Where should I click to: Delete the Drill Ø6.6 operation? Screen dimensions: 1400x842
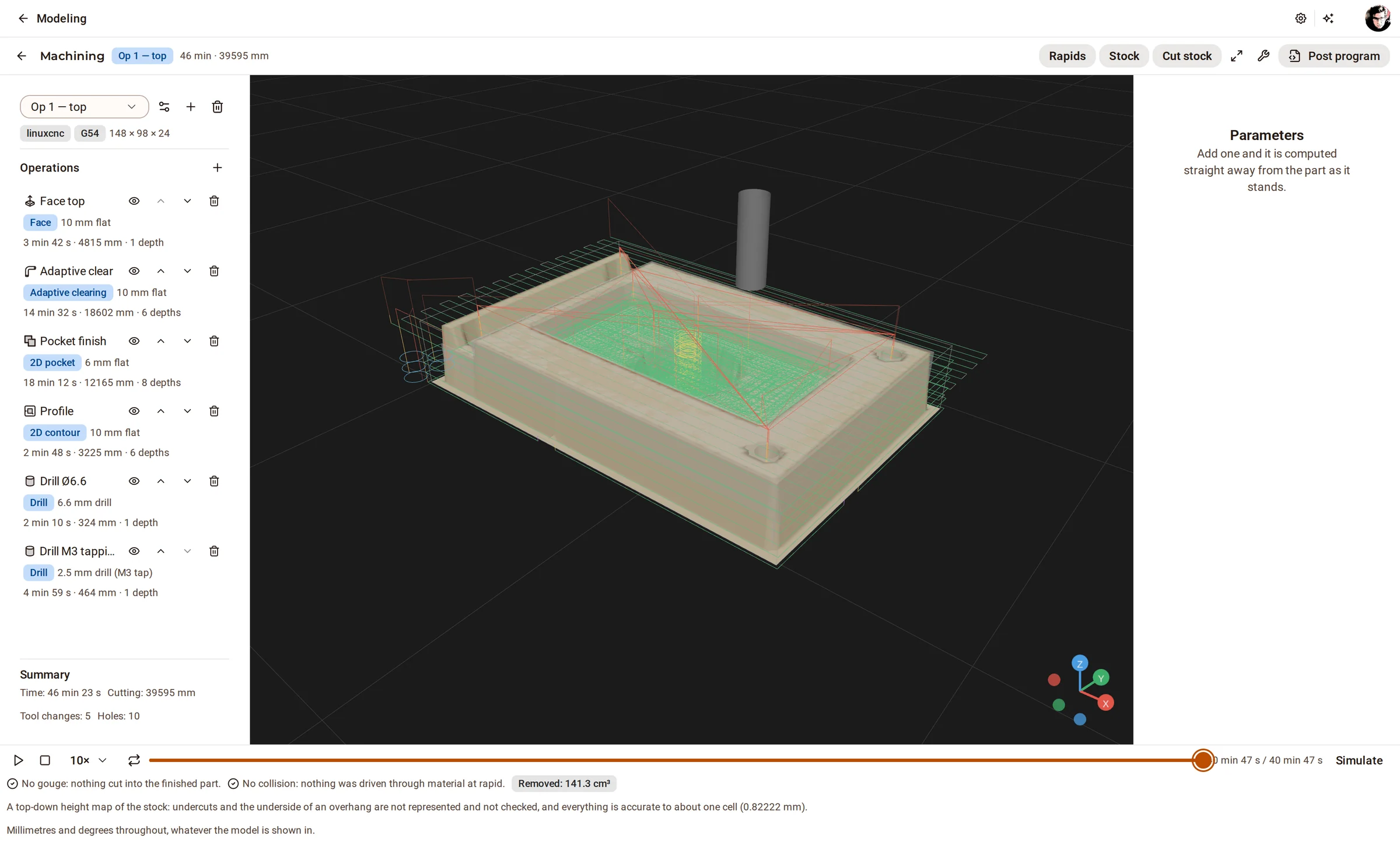tap(214, 481)
